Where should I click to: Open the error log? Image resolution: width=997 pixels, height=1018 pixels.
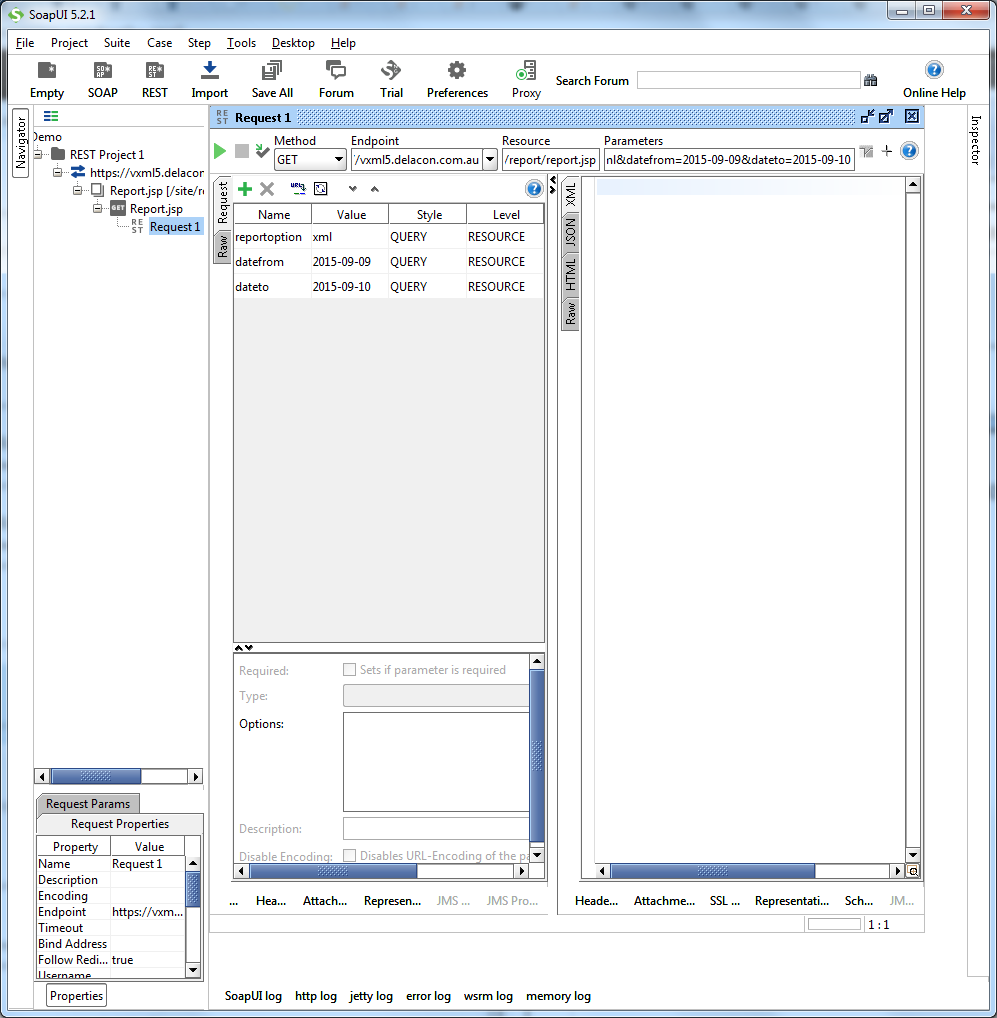[x=428, y=996]
